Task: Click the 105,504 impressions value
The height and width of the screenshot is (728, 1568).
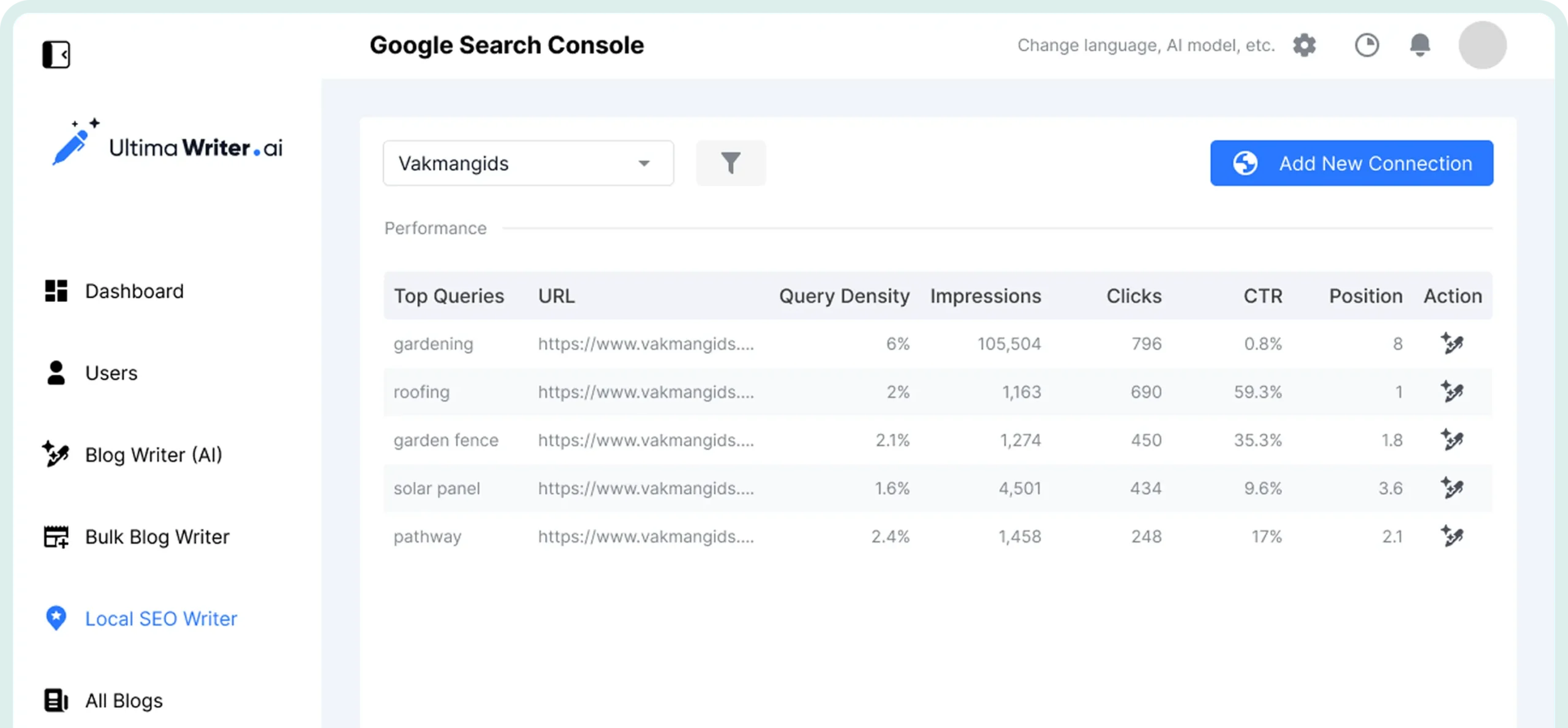Action: 1009,343
